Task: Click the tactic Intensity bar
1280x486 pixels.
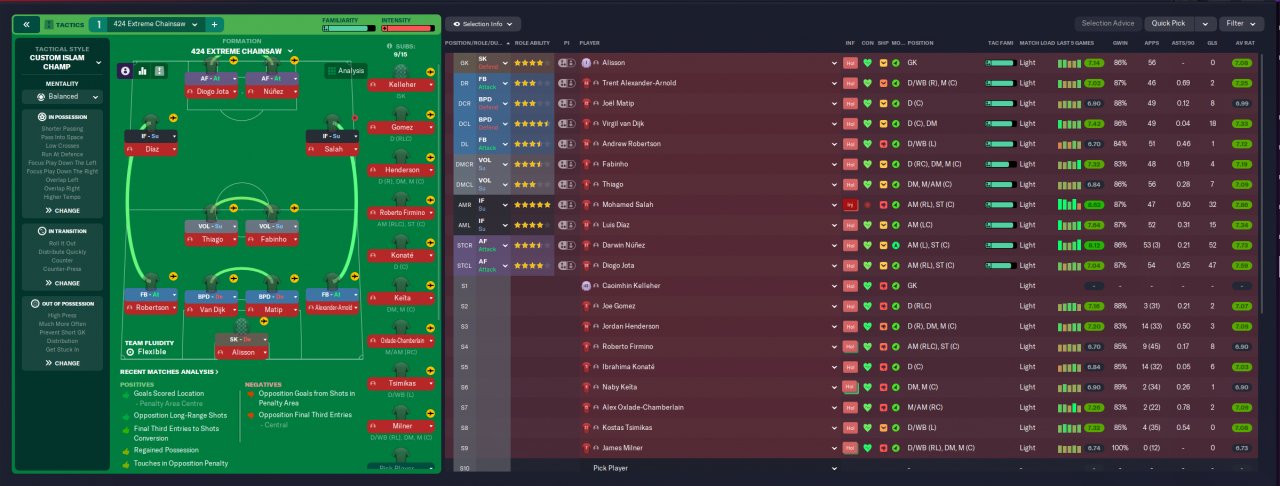Action: (x=408, y=29)
